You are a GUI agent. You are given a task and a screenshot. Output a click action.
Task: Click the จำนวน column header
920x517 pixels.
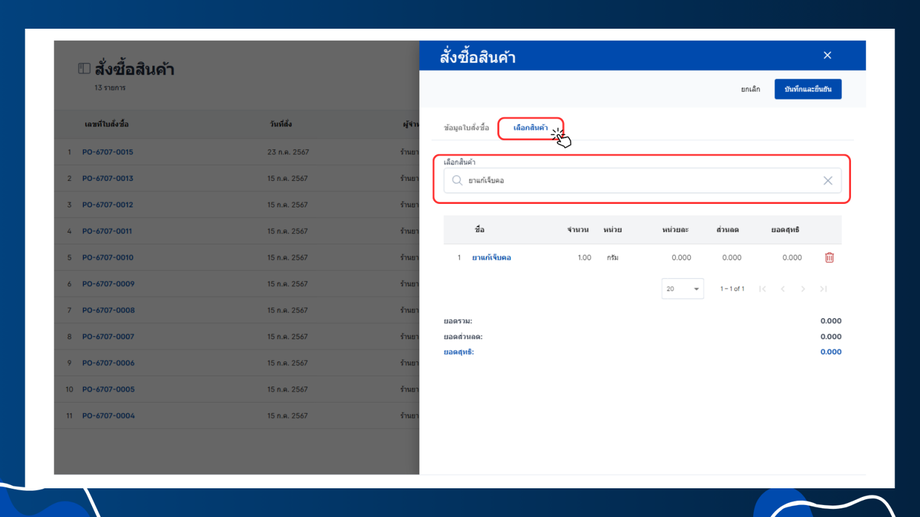[578, 229]
